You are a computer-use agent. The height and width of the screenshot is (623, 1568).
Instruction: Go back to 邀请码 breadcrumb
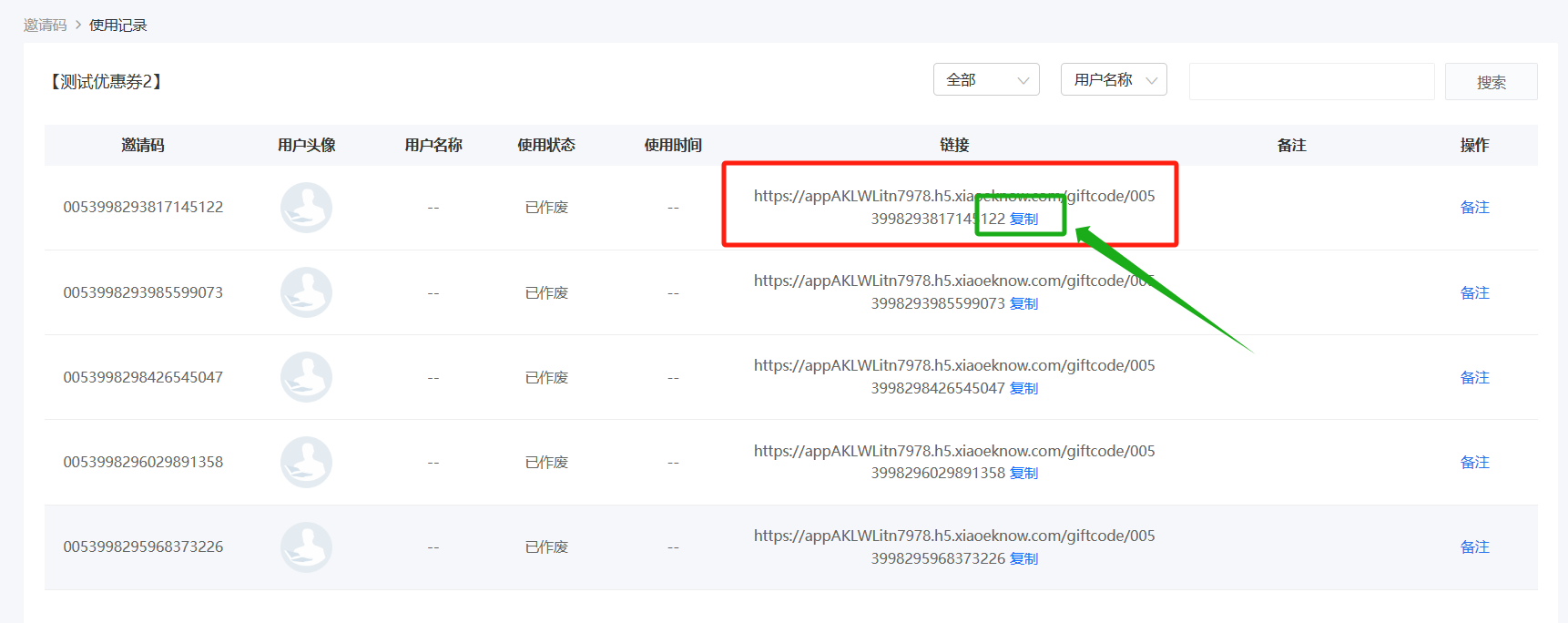tap(46, 26)
